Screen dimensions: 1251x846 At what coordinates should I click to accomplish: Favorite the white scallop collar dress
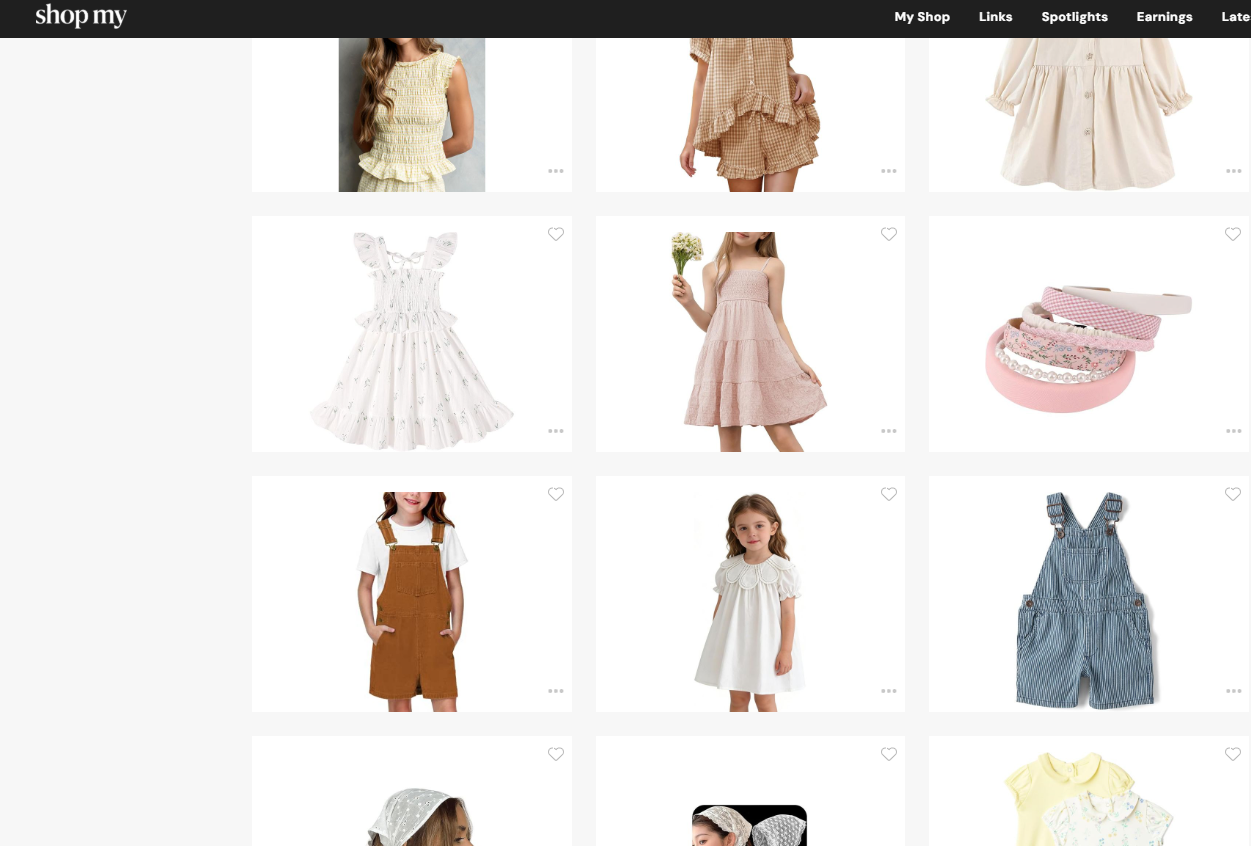pyautogui.click(x=889, y=494)
